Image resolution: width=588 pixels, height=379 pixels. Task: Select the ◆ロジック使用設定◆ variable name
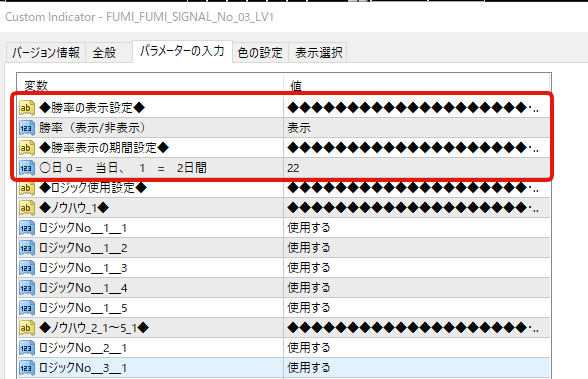pos(93,188)
